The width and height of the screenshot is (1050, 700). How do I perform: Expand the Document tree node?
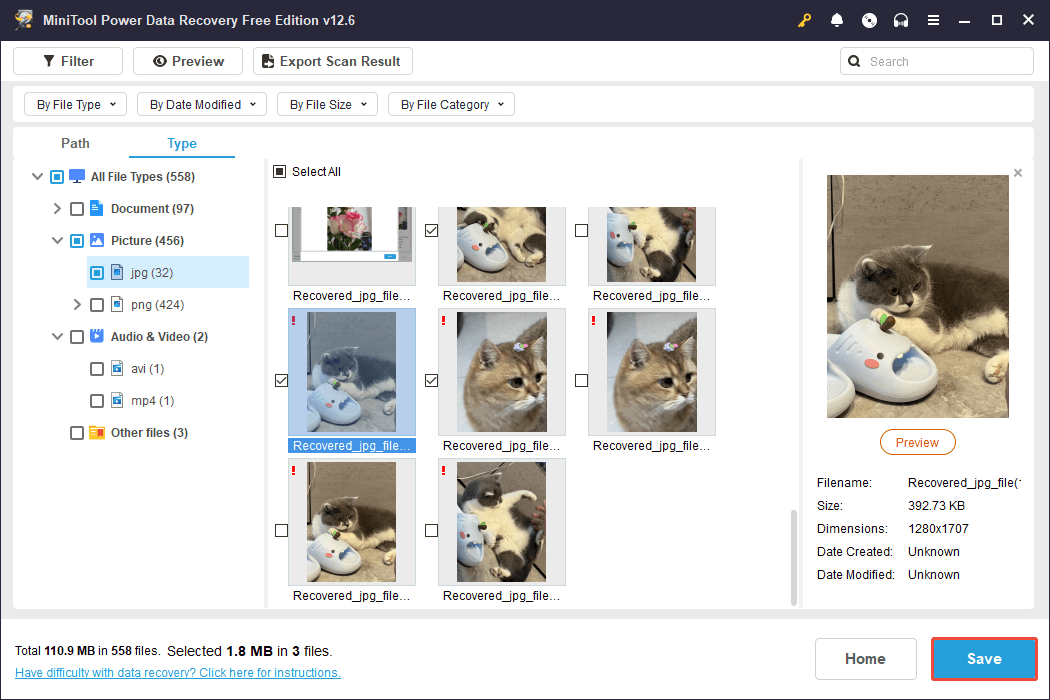click(x=57, y=209)
